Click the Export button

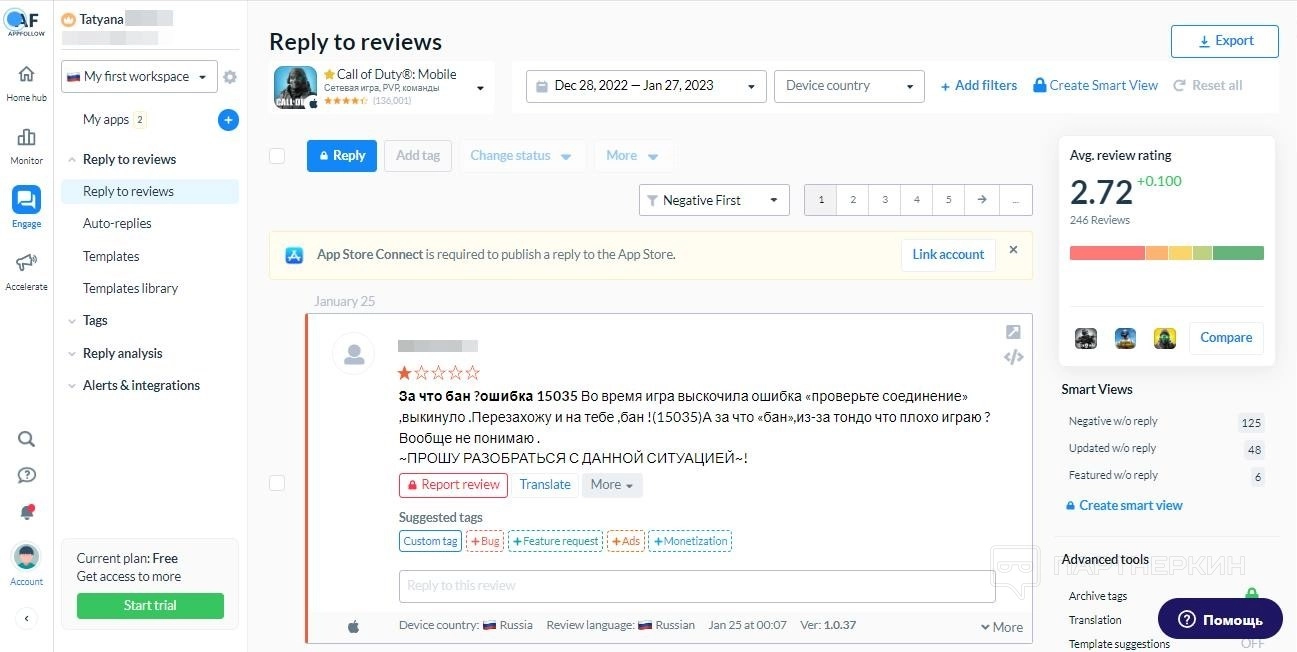[1225, 41]
